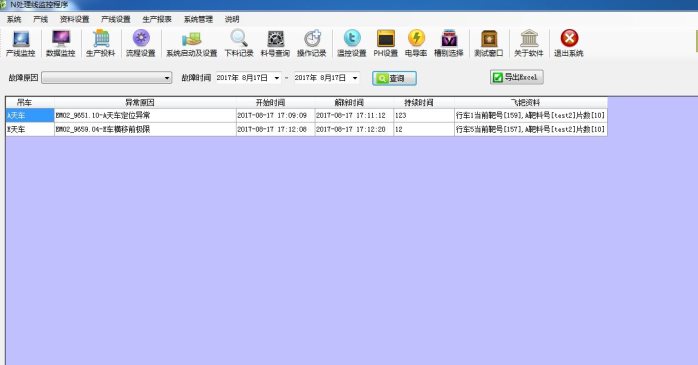Click the 查询 search button
The height and width of the screenshot is (365, 698).
394,78
